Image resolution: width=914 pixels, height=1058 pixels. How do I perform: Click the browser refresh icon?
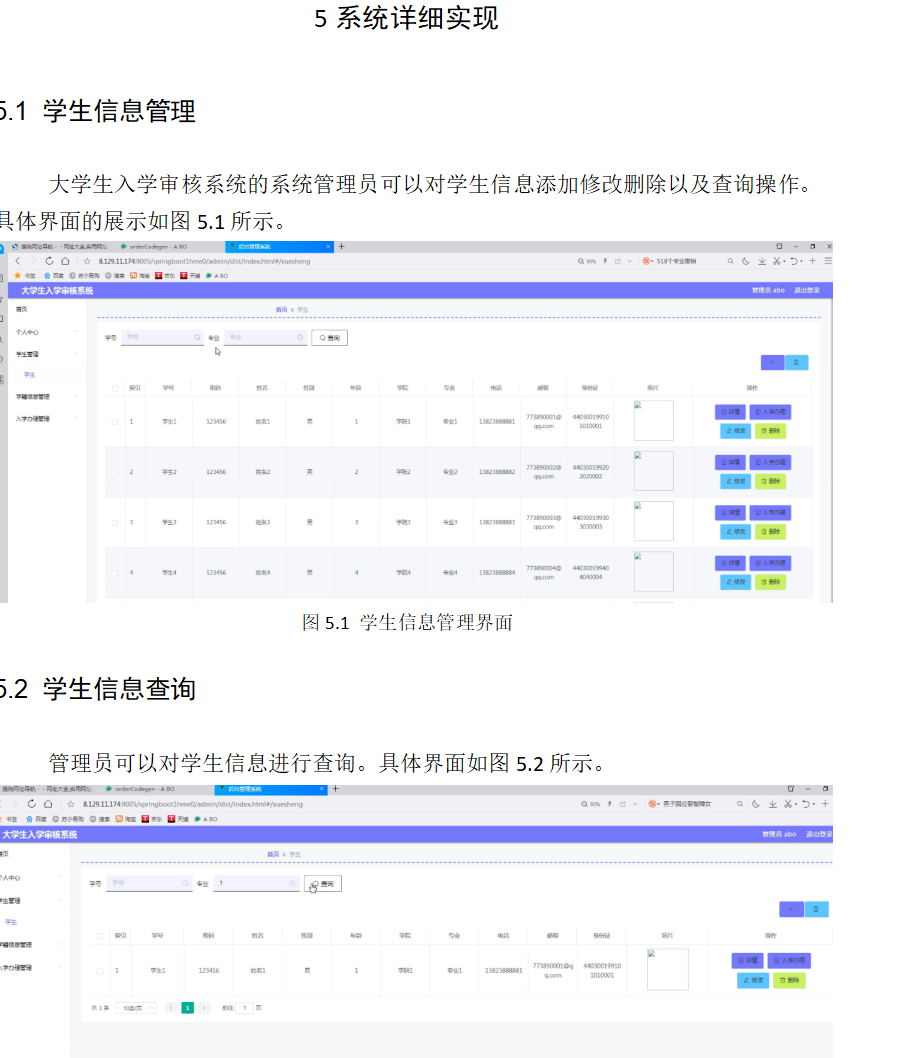point(49,260)
